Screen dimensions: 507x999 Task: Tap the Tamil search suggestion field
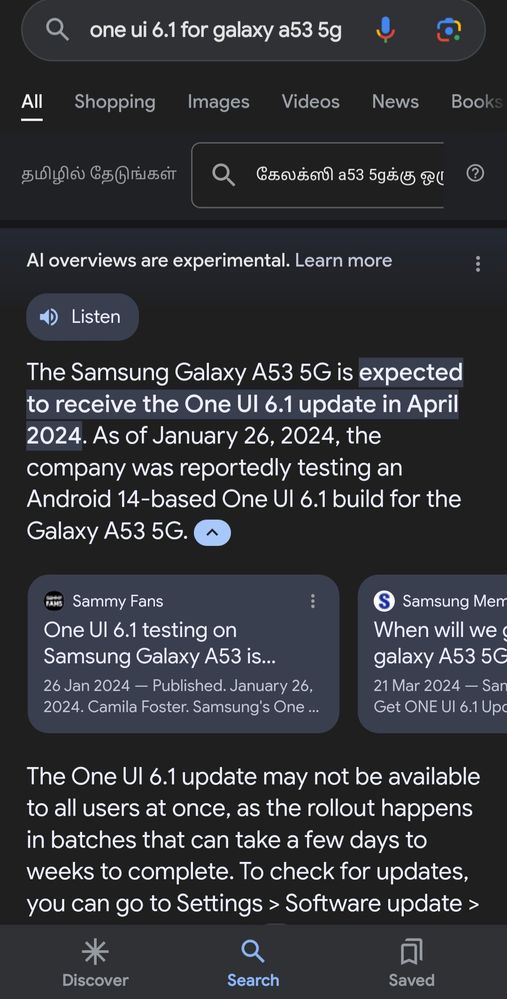(x=318, y=175)
